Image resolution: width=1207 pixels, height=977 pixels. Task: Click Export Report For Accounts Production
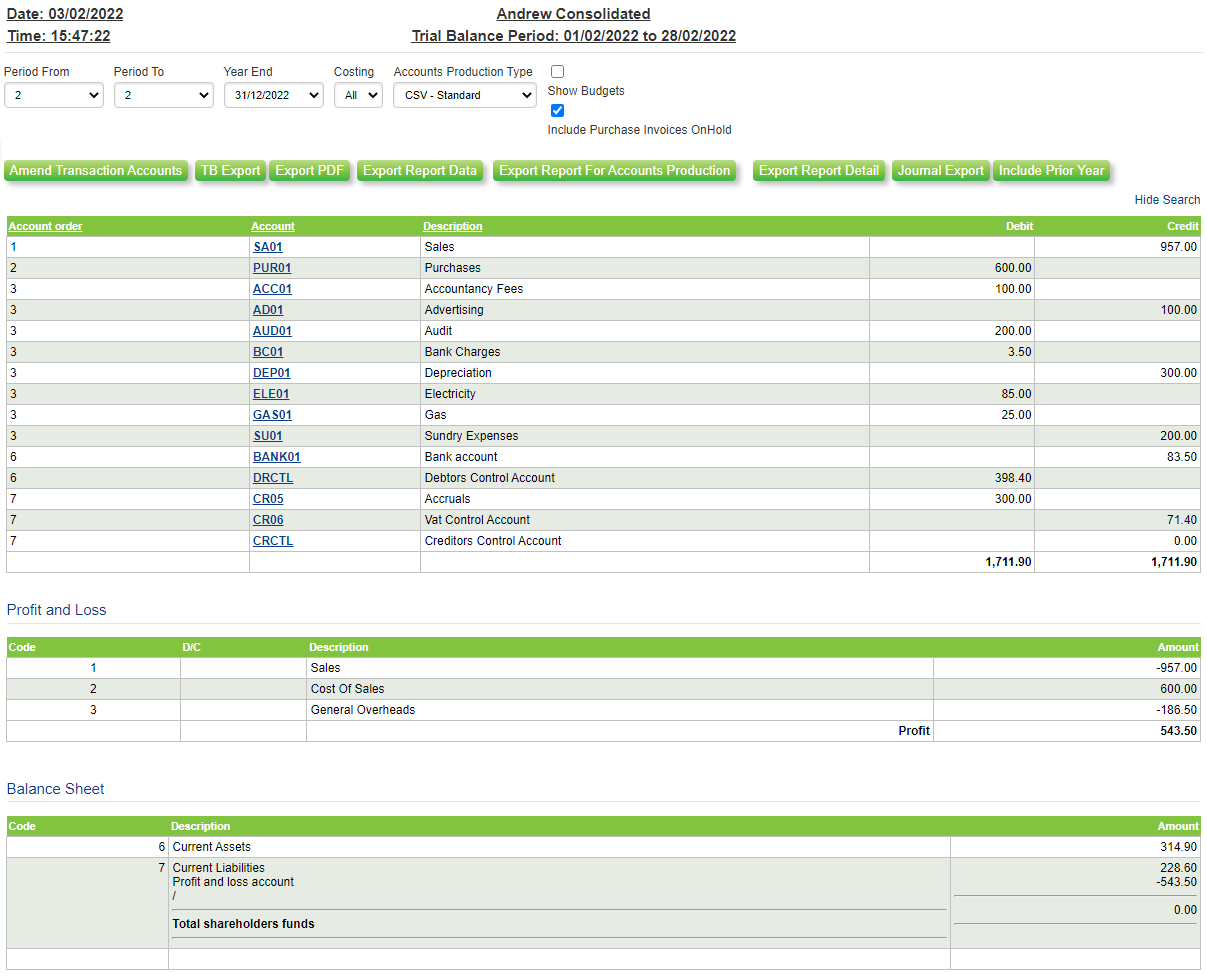615,171
